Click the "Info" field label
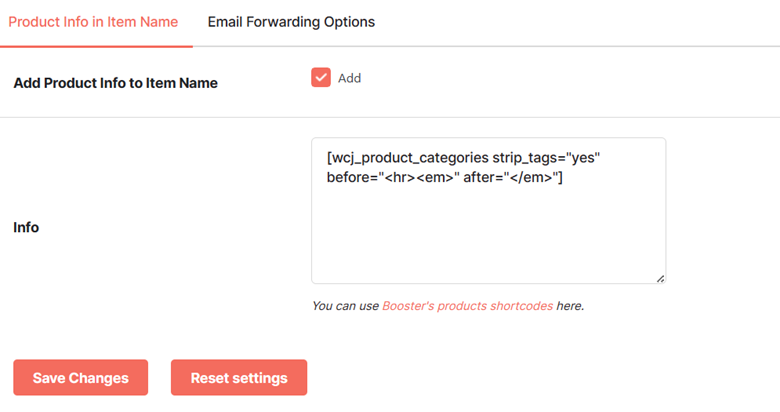Screen dimensions: 780x412 click(x=26, y=227)
